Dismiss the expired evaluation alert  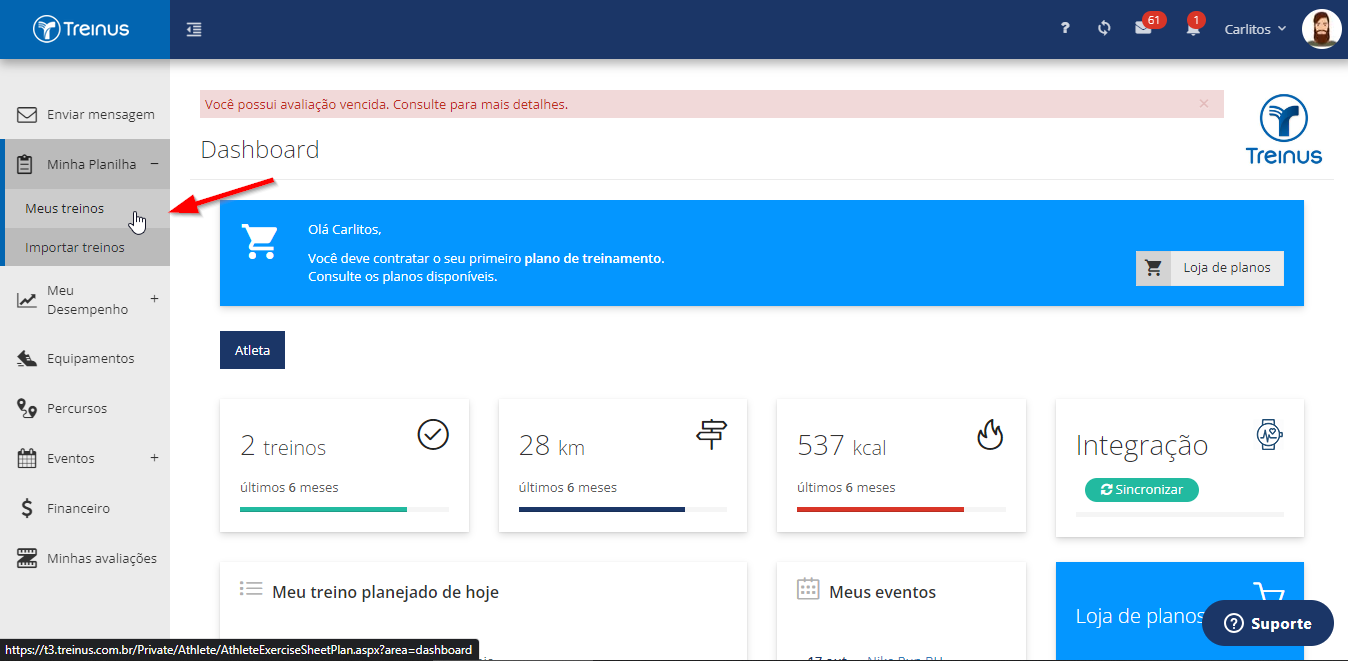[x=1204, y=103]
